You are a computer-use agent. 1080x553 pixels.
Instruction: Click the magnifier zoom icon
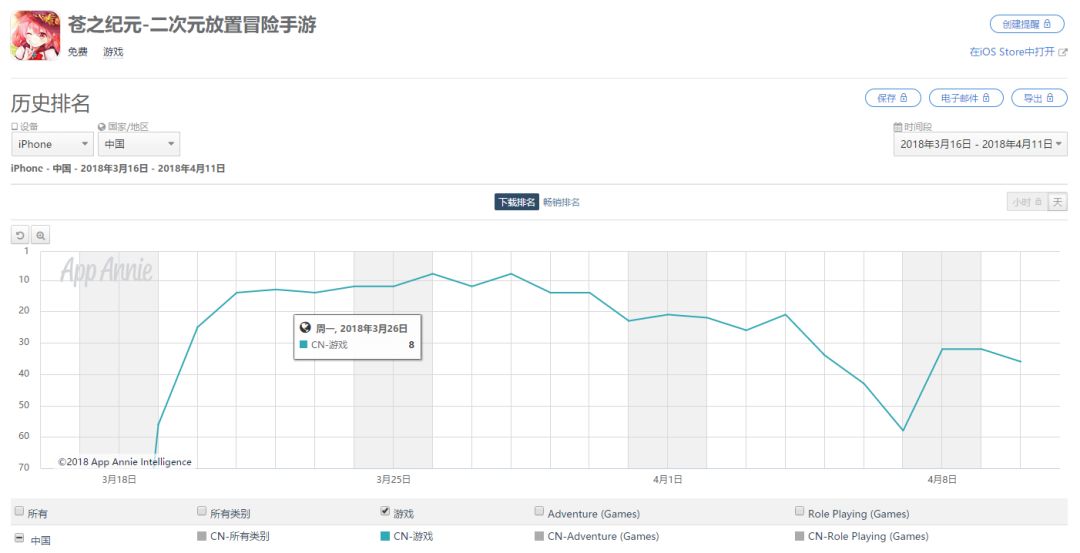tap(40, 235)
